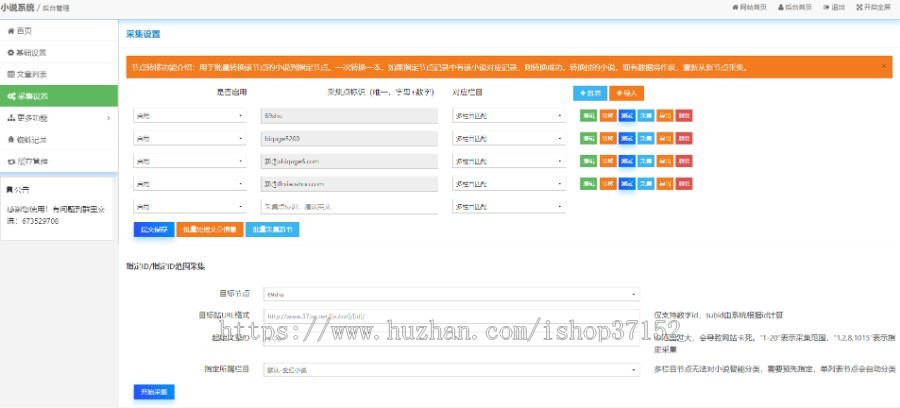Viewport: 900px width, 408px height.
Task: Open the 指定所属栏目 dropdown
Action: [451, 370]
